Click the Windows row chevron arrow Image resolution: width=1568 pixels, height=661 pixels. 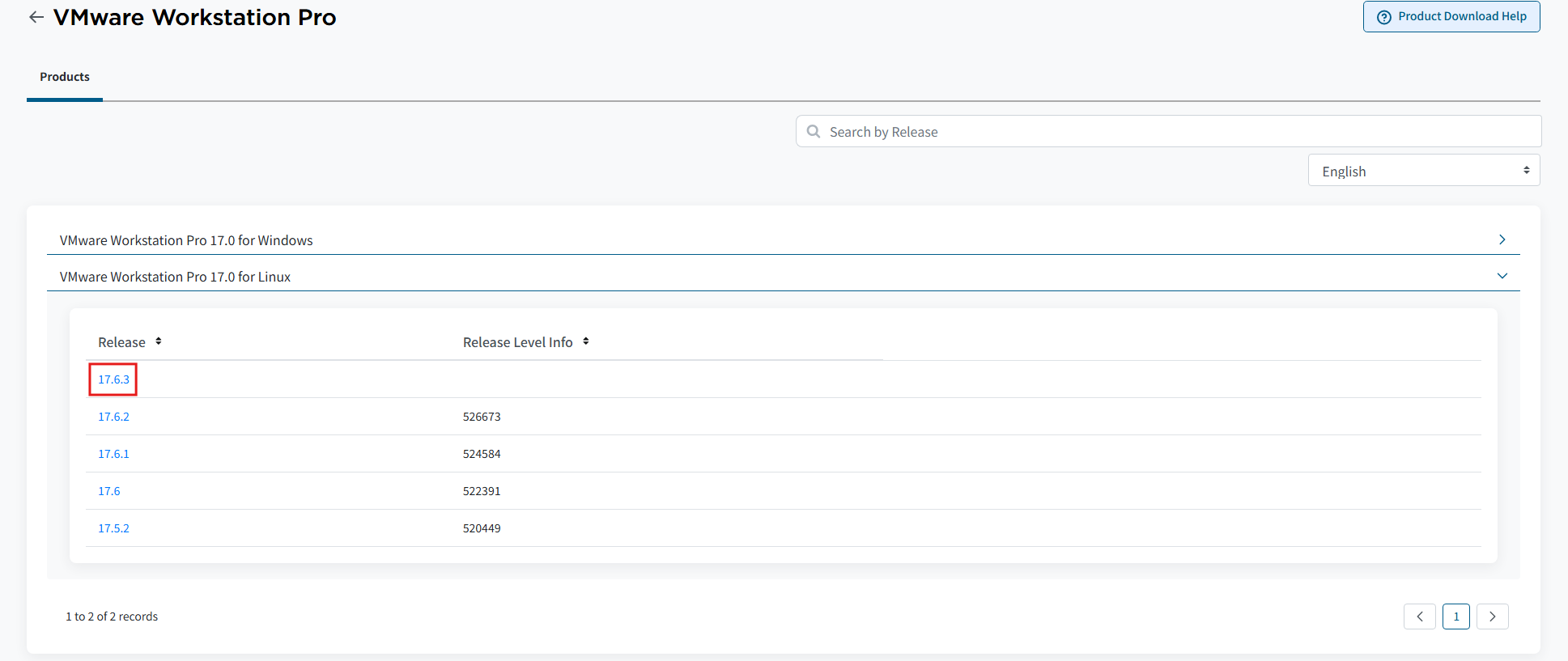coord(1502,239)
